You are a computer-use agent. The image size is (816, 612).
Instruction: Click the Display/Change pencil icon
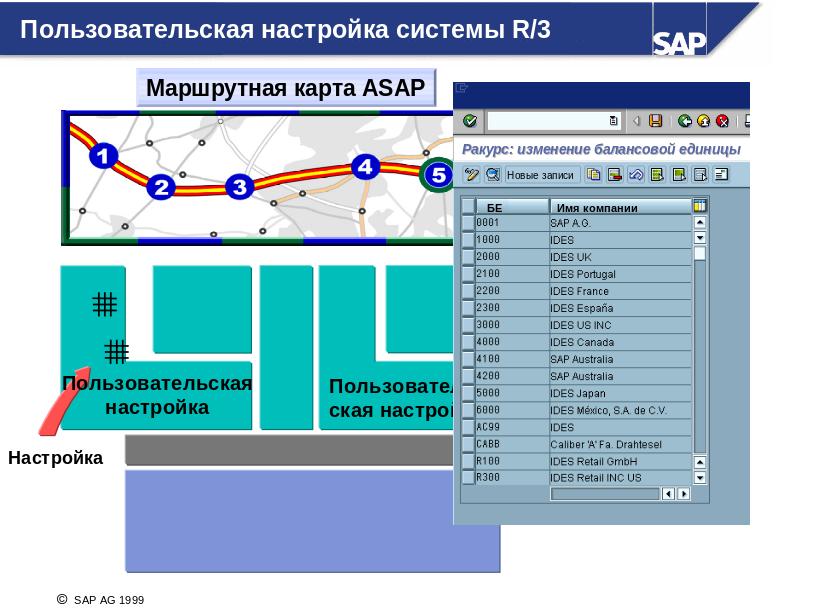471,175
